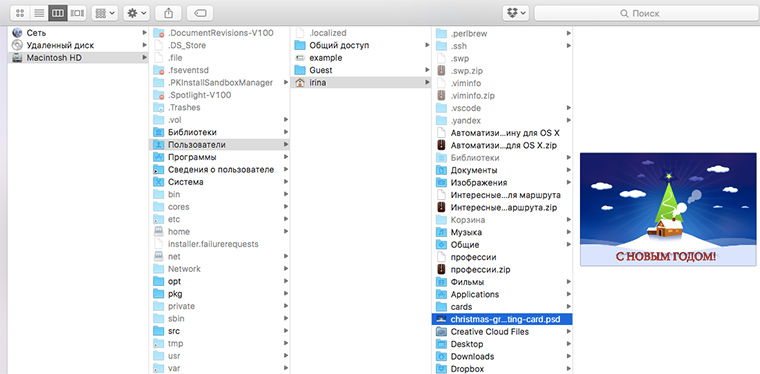Select the .Spotlight-V100 folder

coord(220,95)
